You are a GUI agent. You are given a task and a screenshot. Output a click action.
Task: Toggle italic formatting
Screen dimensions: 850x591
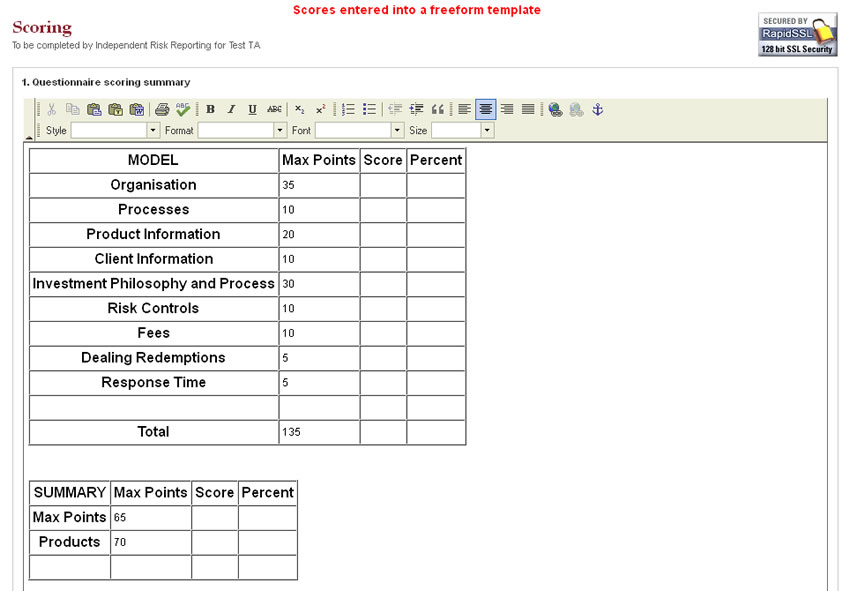coord(231,110)
